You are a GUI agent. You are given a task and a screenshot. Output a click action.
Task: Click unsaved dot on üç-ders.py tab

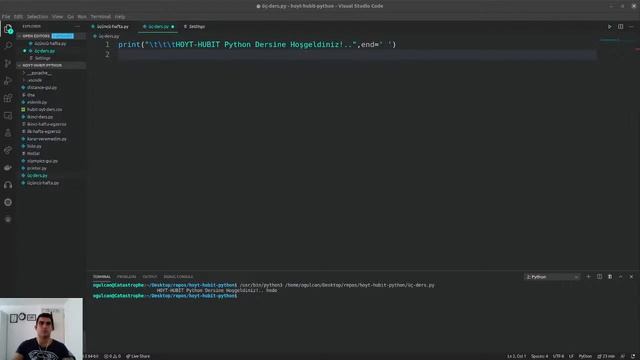(173, 27)
